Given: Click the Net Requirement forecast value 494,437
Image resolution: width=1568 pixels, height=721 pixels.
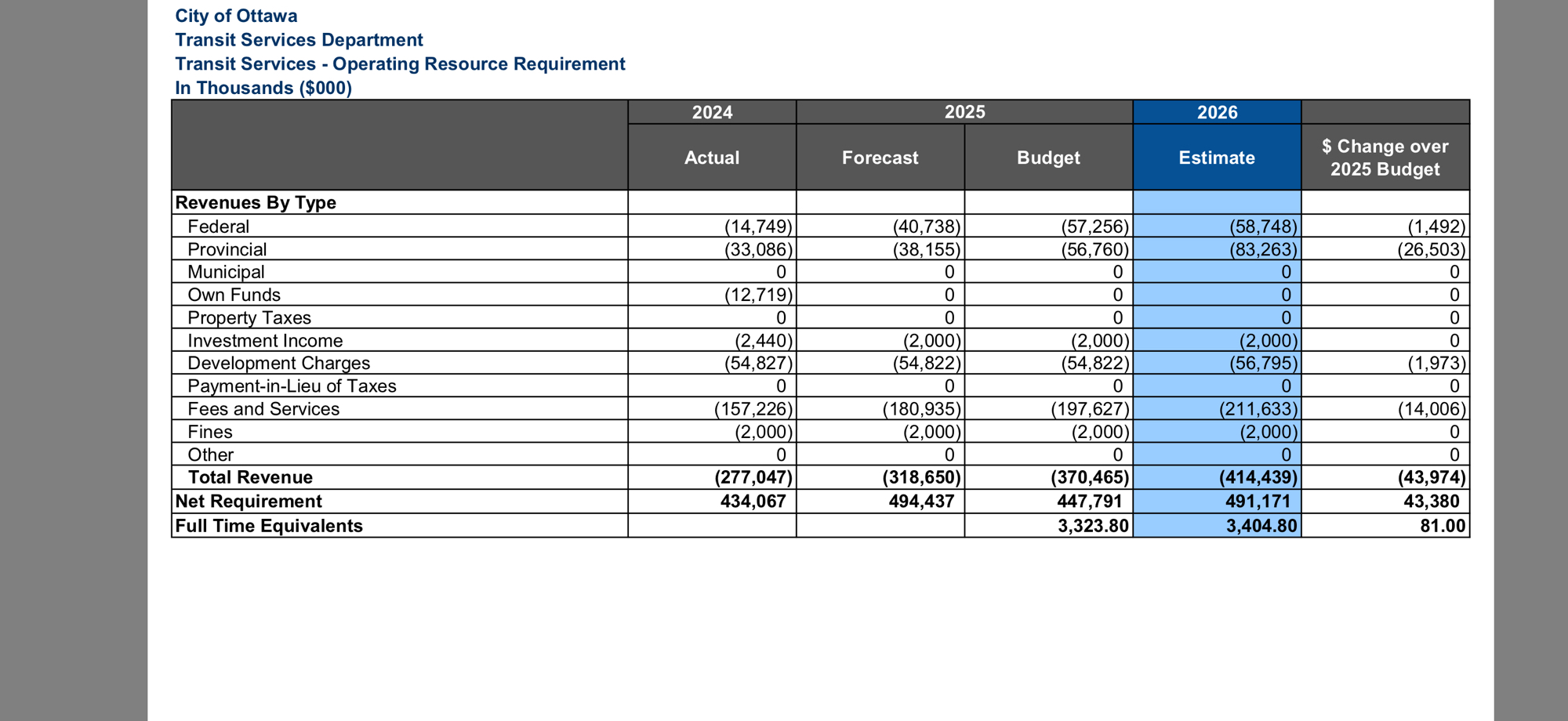Looking at the screenshot, I should 921,502.
